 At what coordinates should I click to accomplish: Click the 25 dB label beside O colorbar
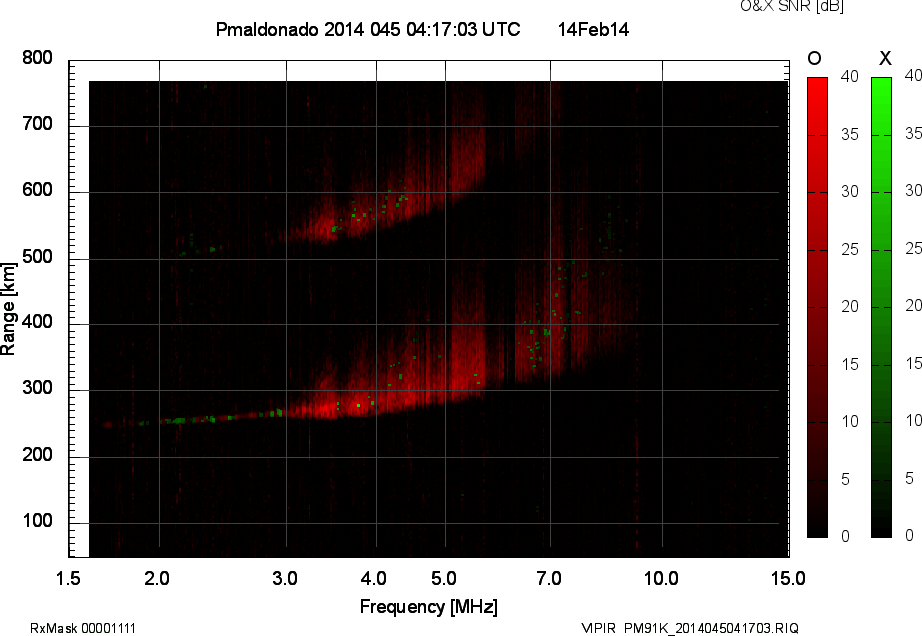[x=849, y=249]
